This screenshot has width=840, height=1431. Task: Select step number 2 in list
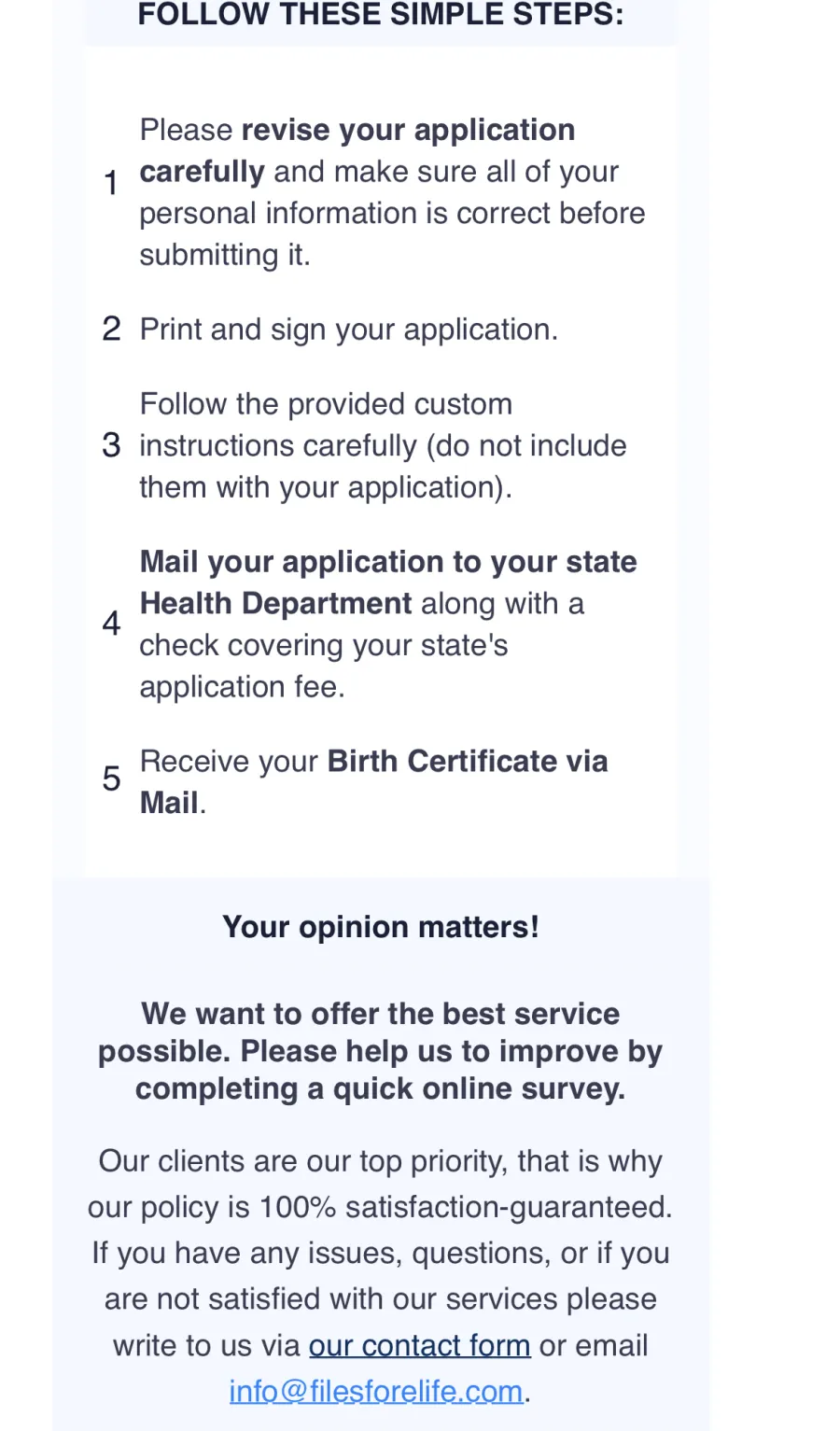(x=111, y=329)
